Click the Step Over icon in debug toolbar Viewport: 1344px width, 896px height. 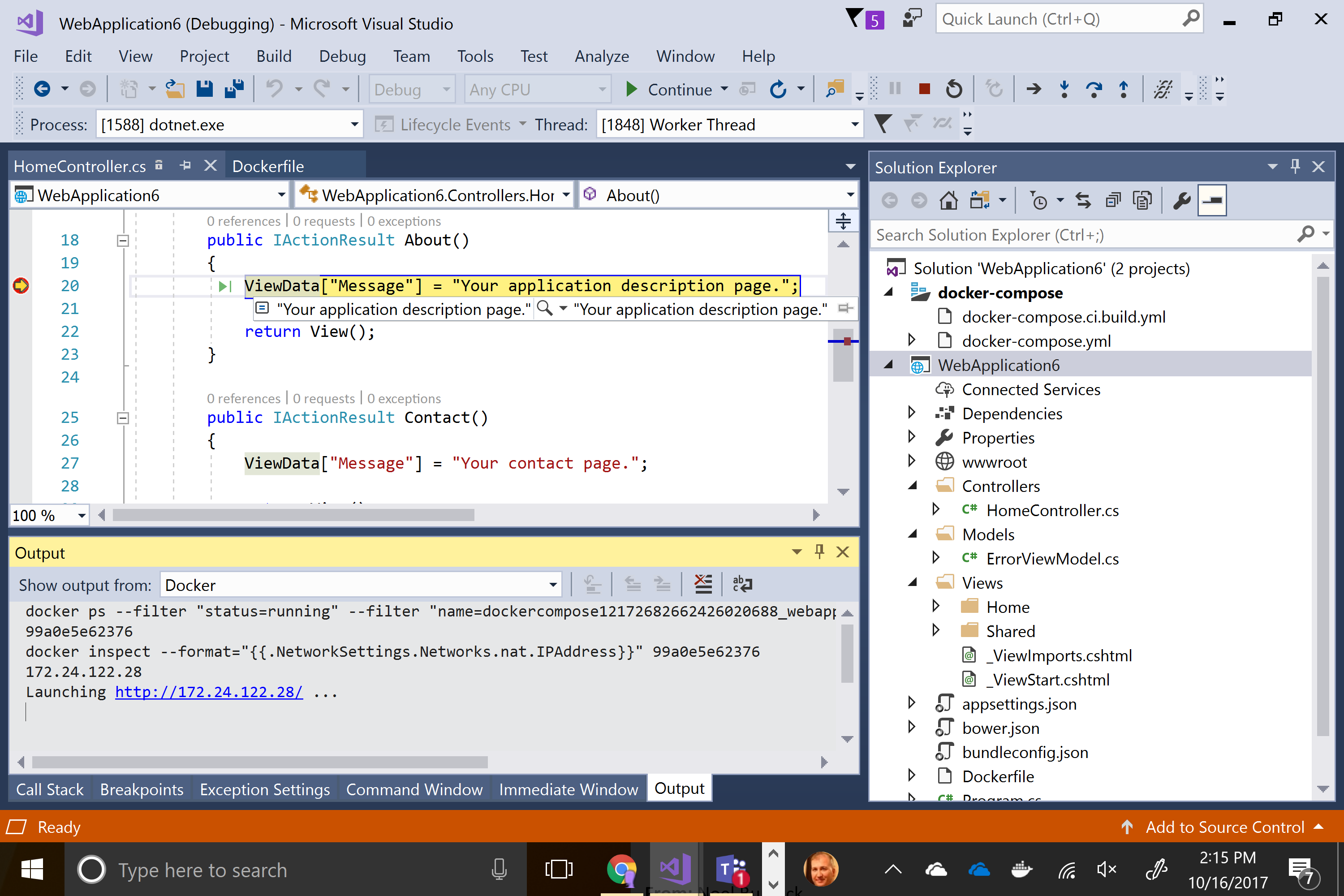pos(1093,90)
